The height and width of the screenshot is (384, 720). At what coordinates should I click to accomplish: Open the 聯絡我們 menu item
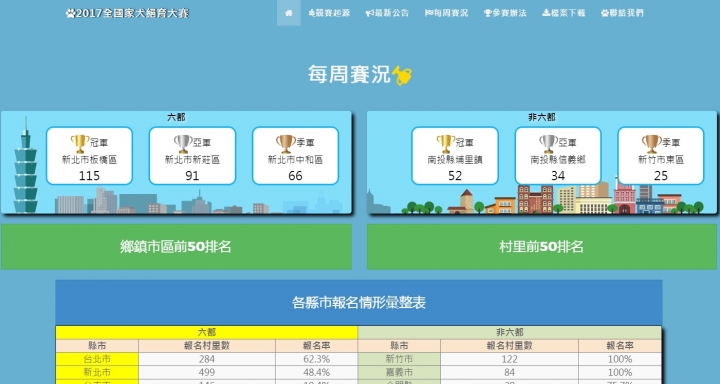tap(622, 13)
